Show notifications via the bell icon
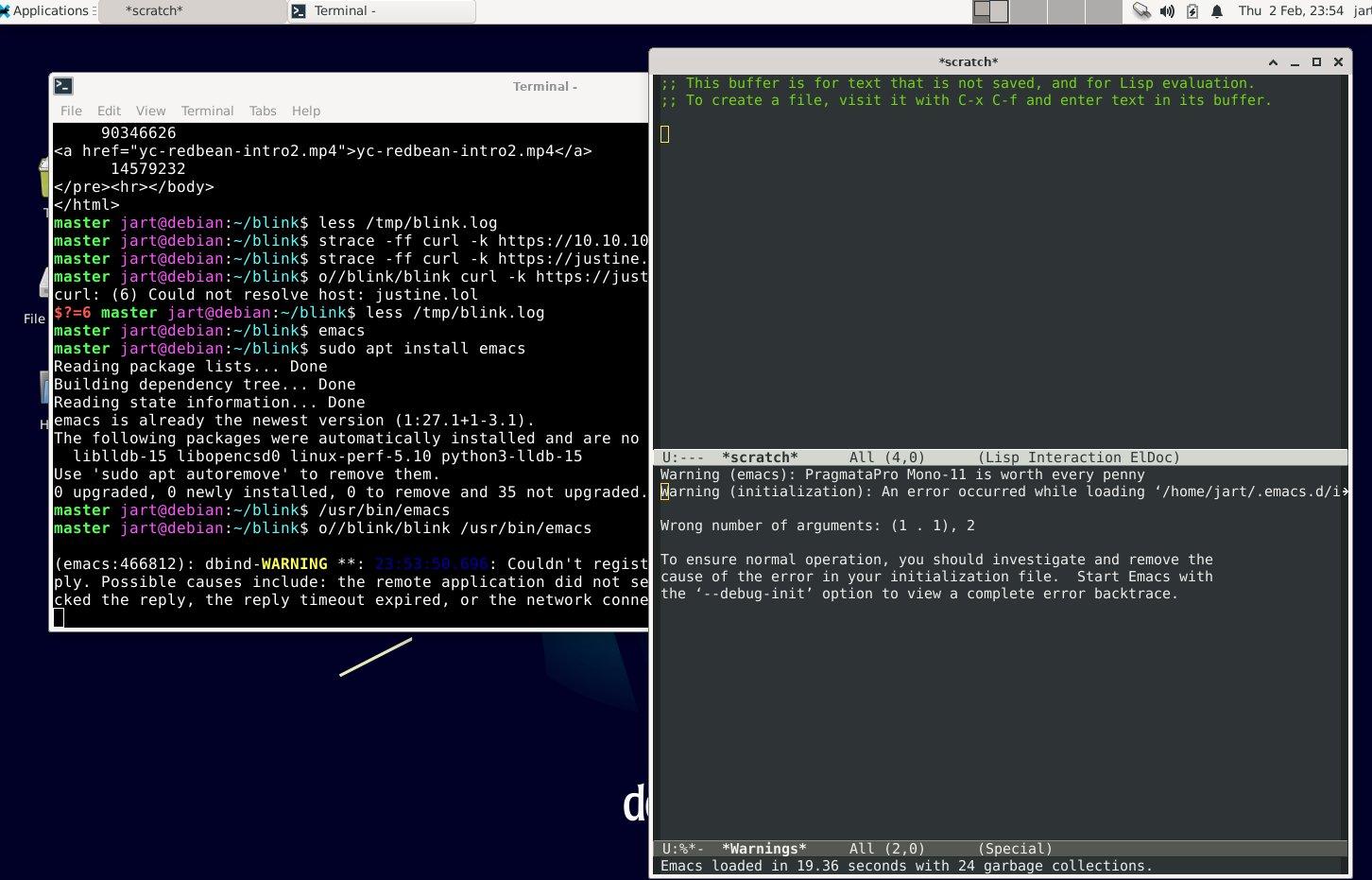Screen dimensions: 1372x880 click(x=1217, y=11)
